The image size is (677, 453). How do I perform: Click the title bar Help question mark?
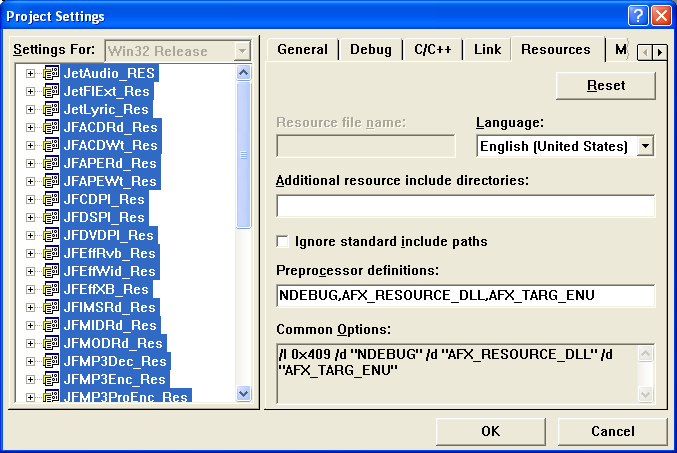(x=638, y=16)
